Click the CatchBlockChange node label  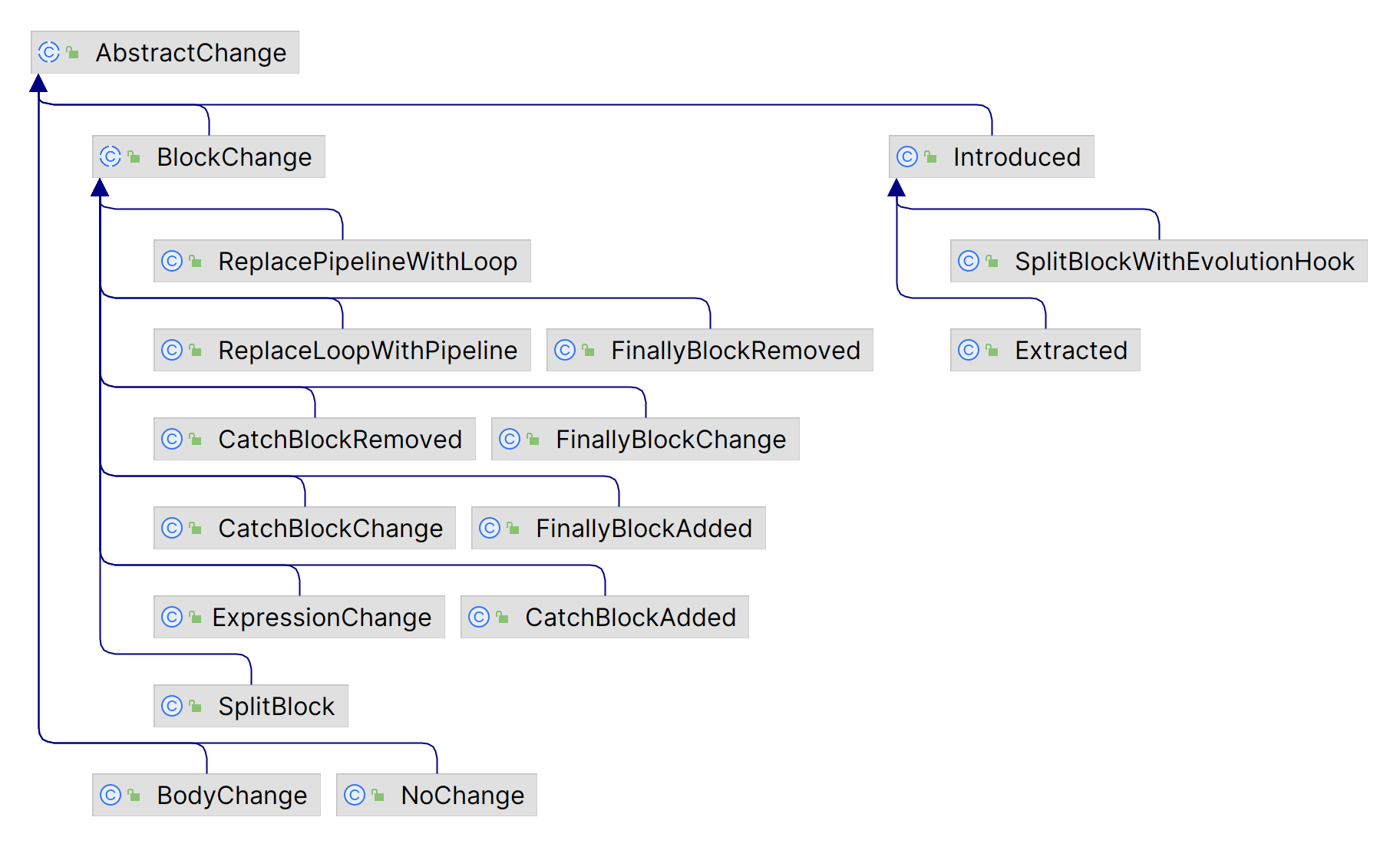click(x=330, y=529)
